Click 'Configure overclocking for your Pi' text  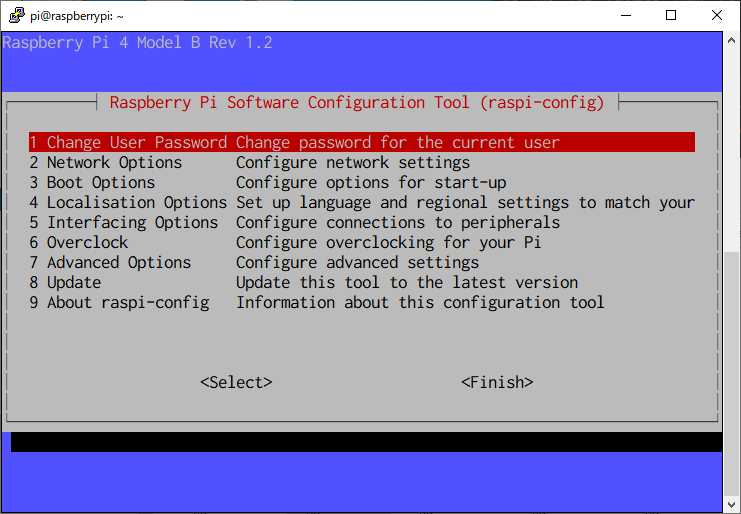click(388, 243)
